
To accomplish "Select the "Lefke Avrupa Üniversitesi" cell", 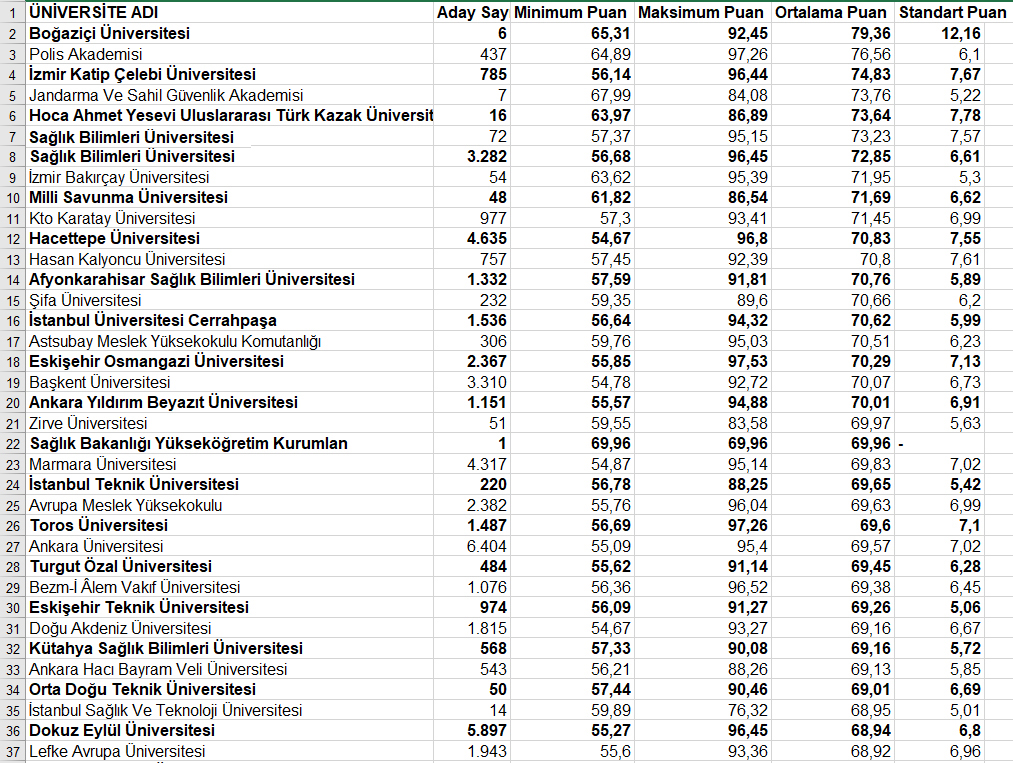I will coord(230,751).
